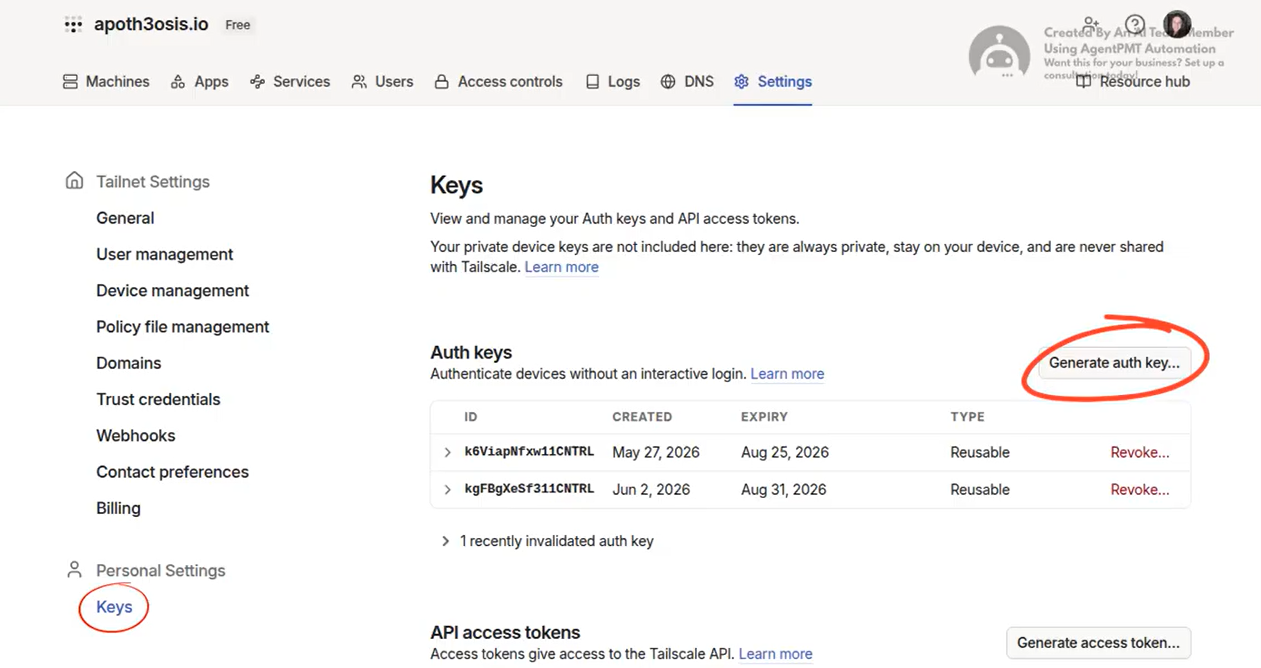Follow Learn more about private device keys
The image size is (1261, 668).
click(562, 267)
